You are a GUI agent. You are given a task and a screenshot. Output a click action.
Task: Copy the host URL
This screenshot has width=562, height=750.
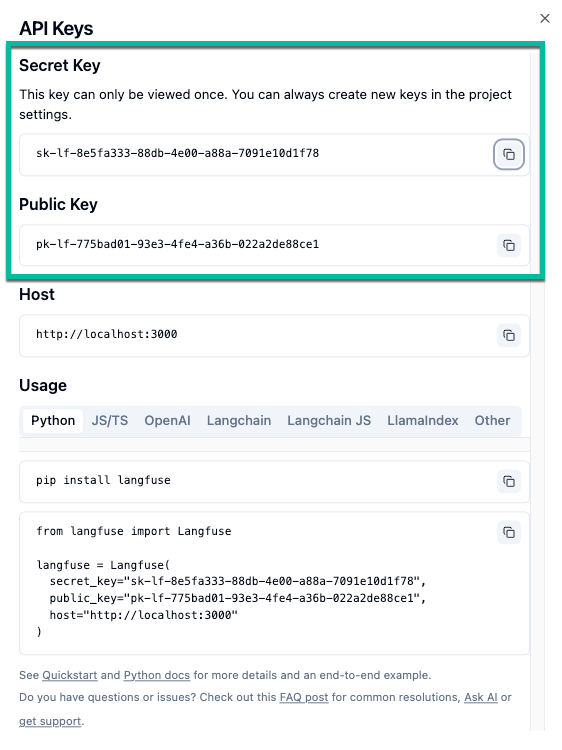click(508, 335)
